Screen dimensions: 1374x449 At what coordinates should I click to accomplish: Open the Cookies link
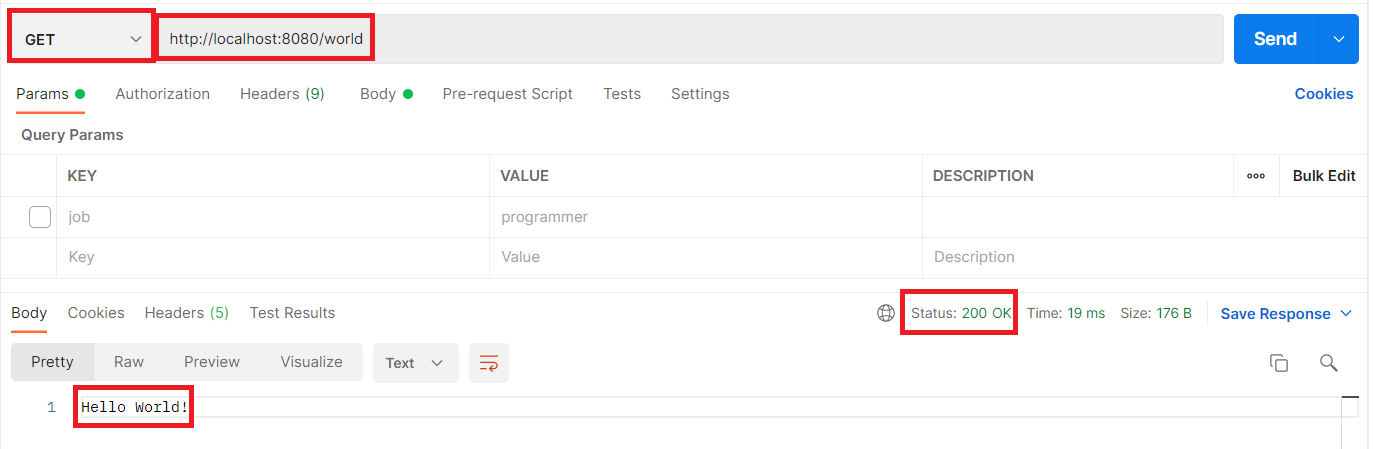[1323, 94]
